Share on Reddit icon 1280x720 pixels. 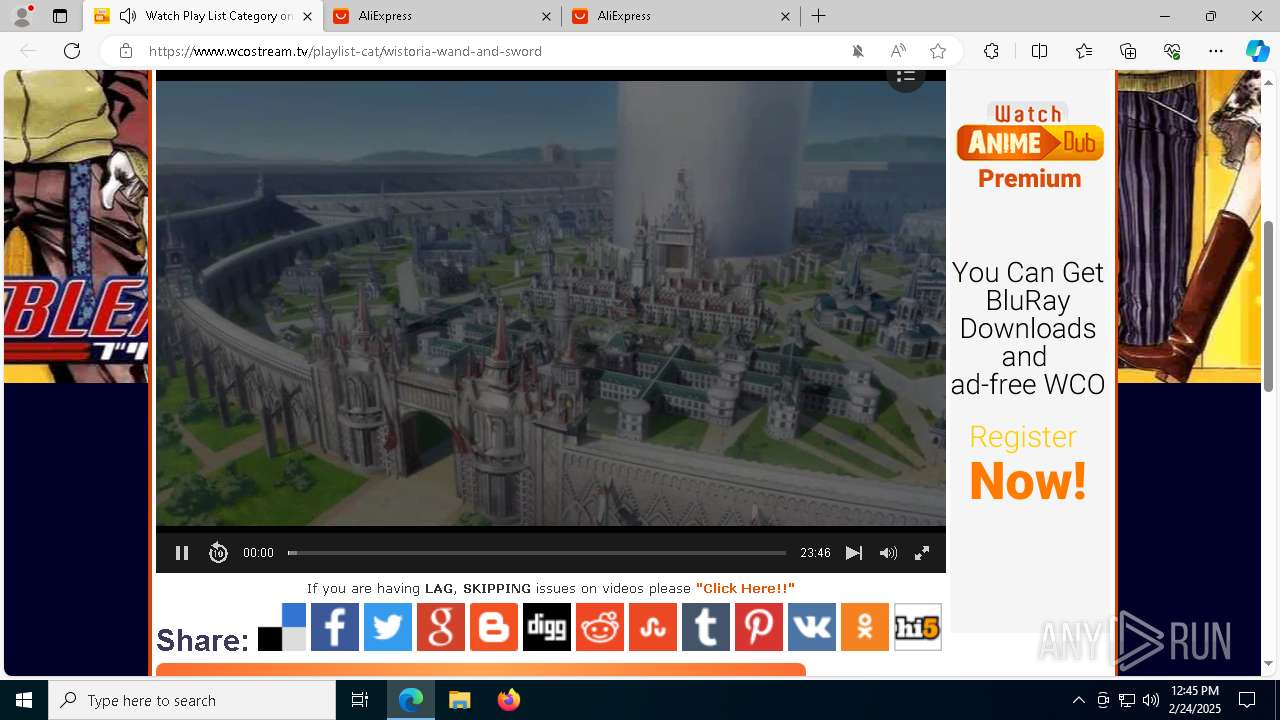[600, 628]
